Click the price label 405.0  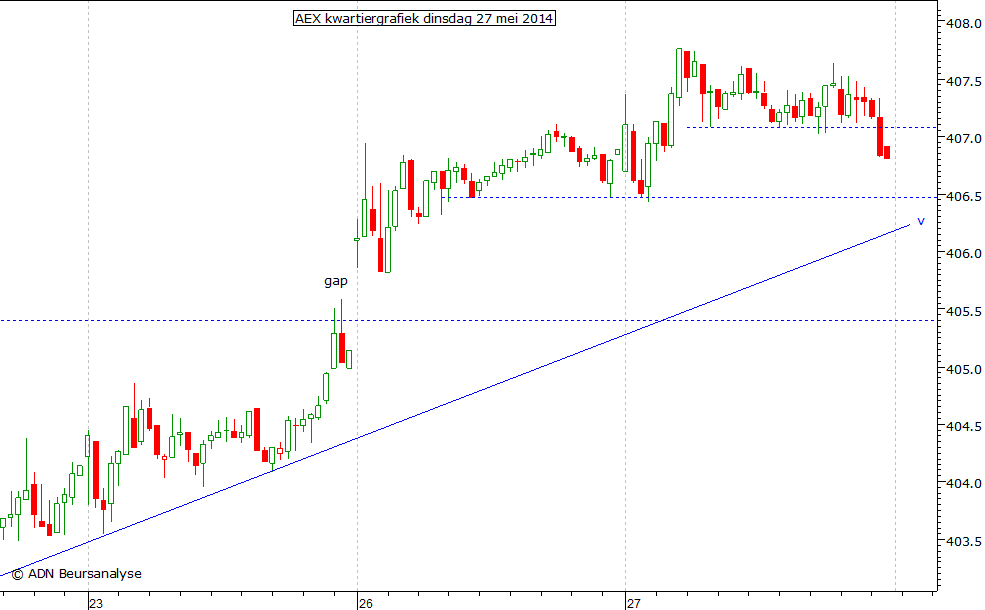(964, 369)
